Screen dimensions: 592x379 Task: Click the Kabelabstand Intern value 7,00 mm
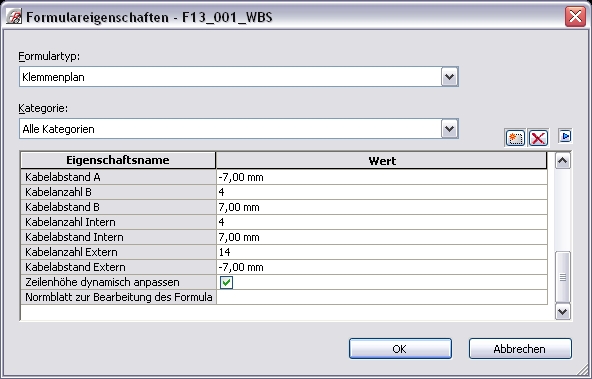[x=382, y=237]
